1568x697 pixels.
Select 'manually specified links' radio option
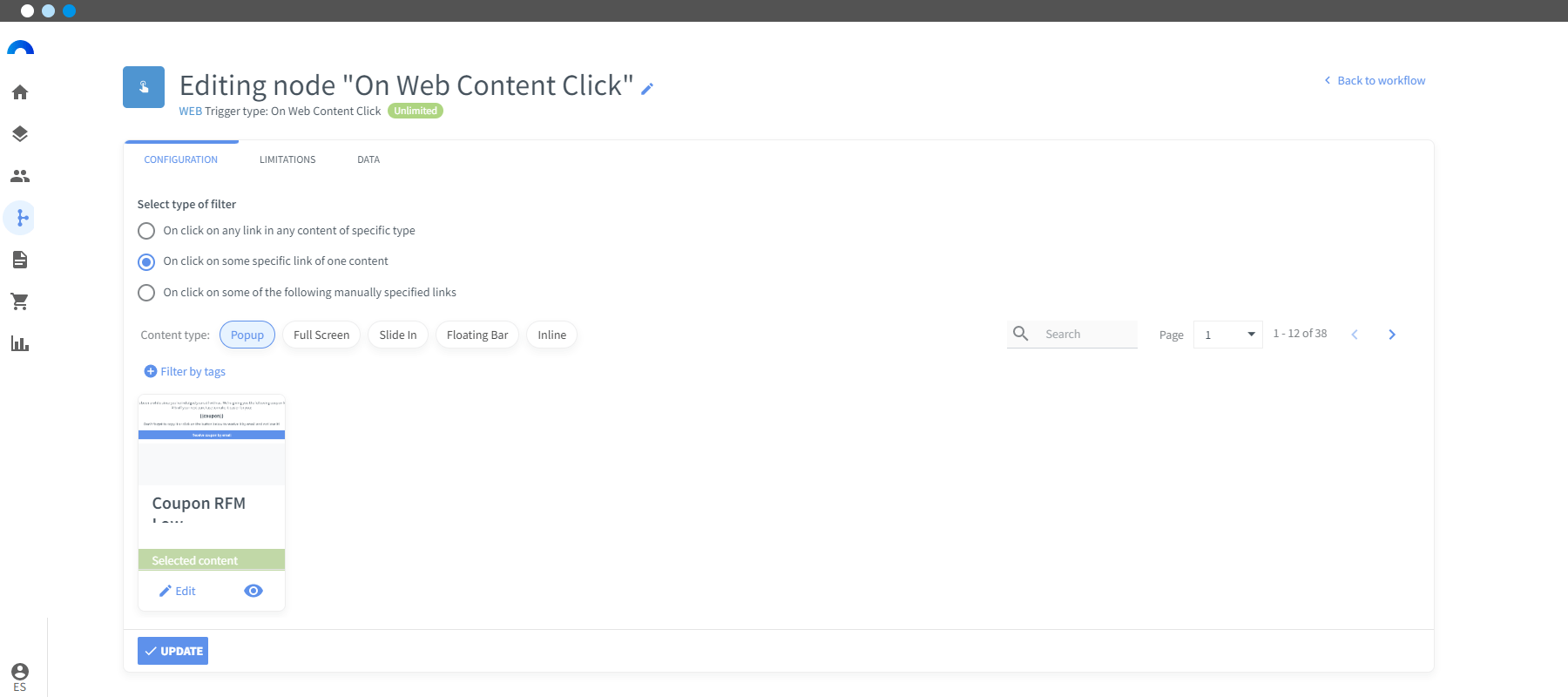(x=146, y=293)
